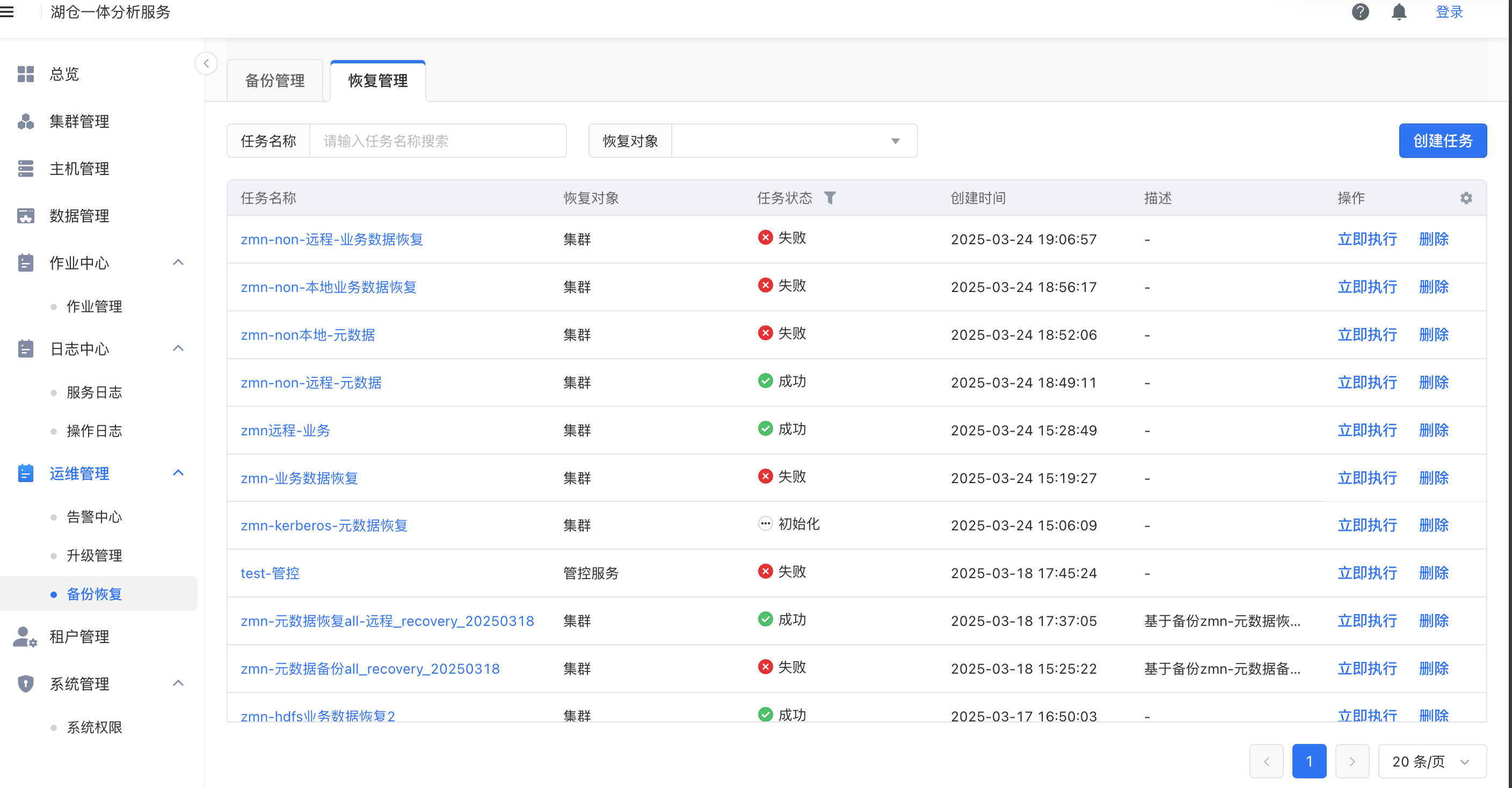This screenshot has height=788, width=1512.
Task: Click 立即执行 for zmn-kerberos-元数据恢复
Action: [x=1367, y=525]
